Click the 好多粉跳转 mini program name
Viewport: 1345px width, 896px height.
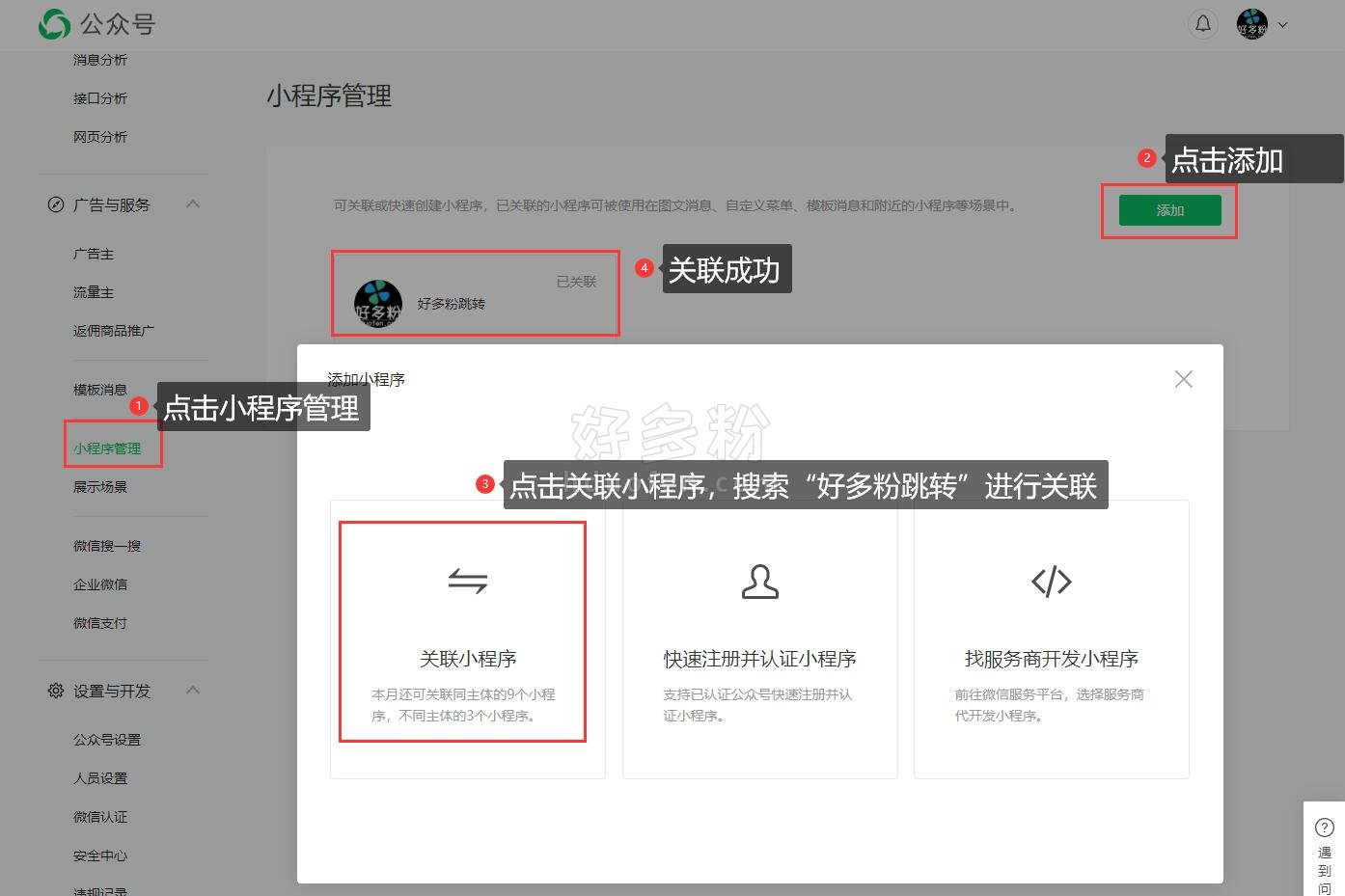coord(452,304)
